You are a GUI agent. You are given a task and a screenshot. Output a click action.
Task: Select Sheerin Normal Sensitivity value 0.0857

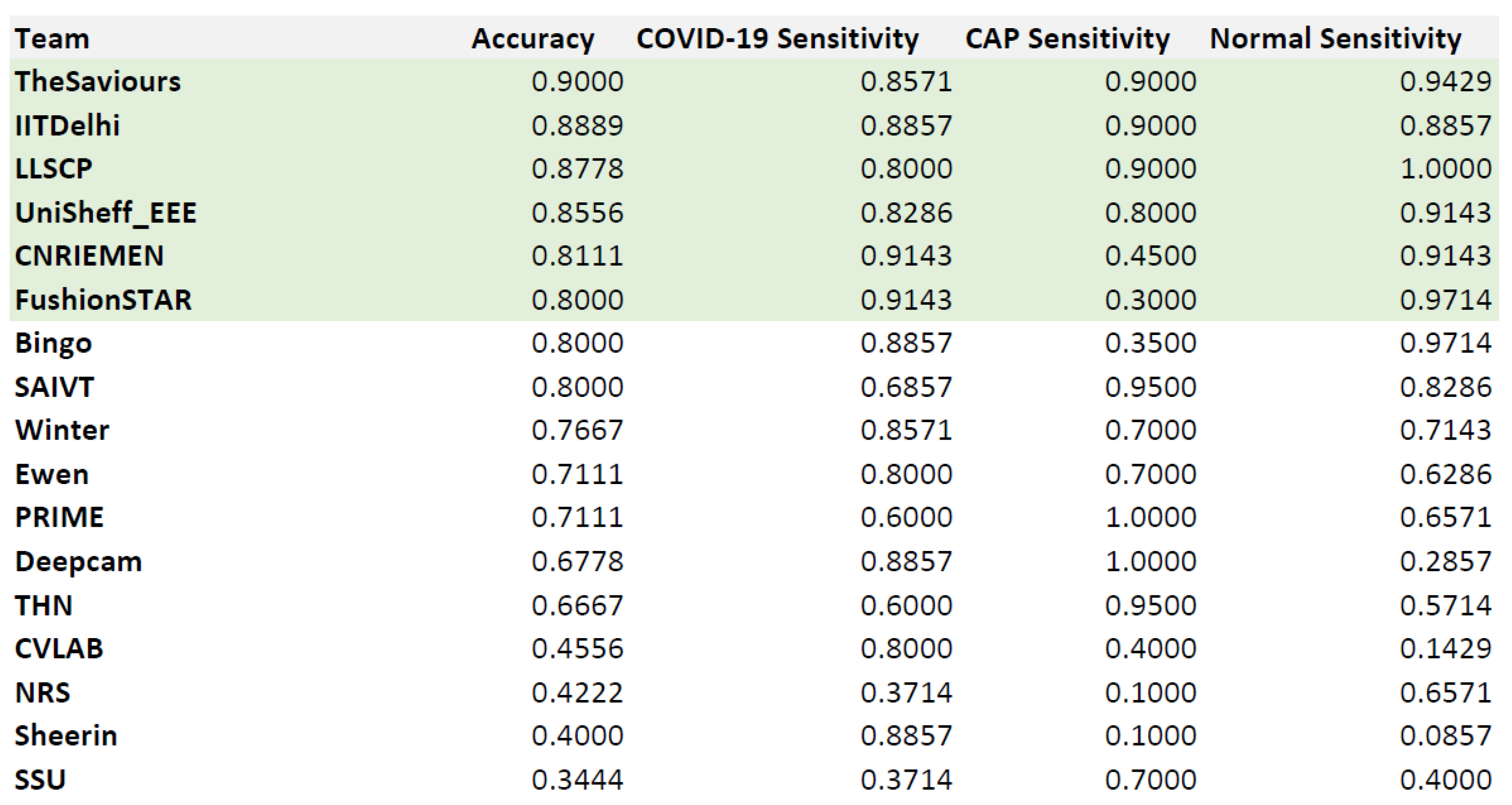pos(1445,736)
